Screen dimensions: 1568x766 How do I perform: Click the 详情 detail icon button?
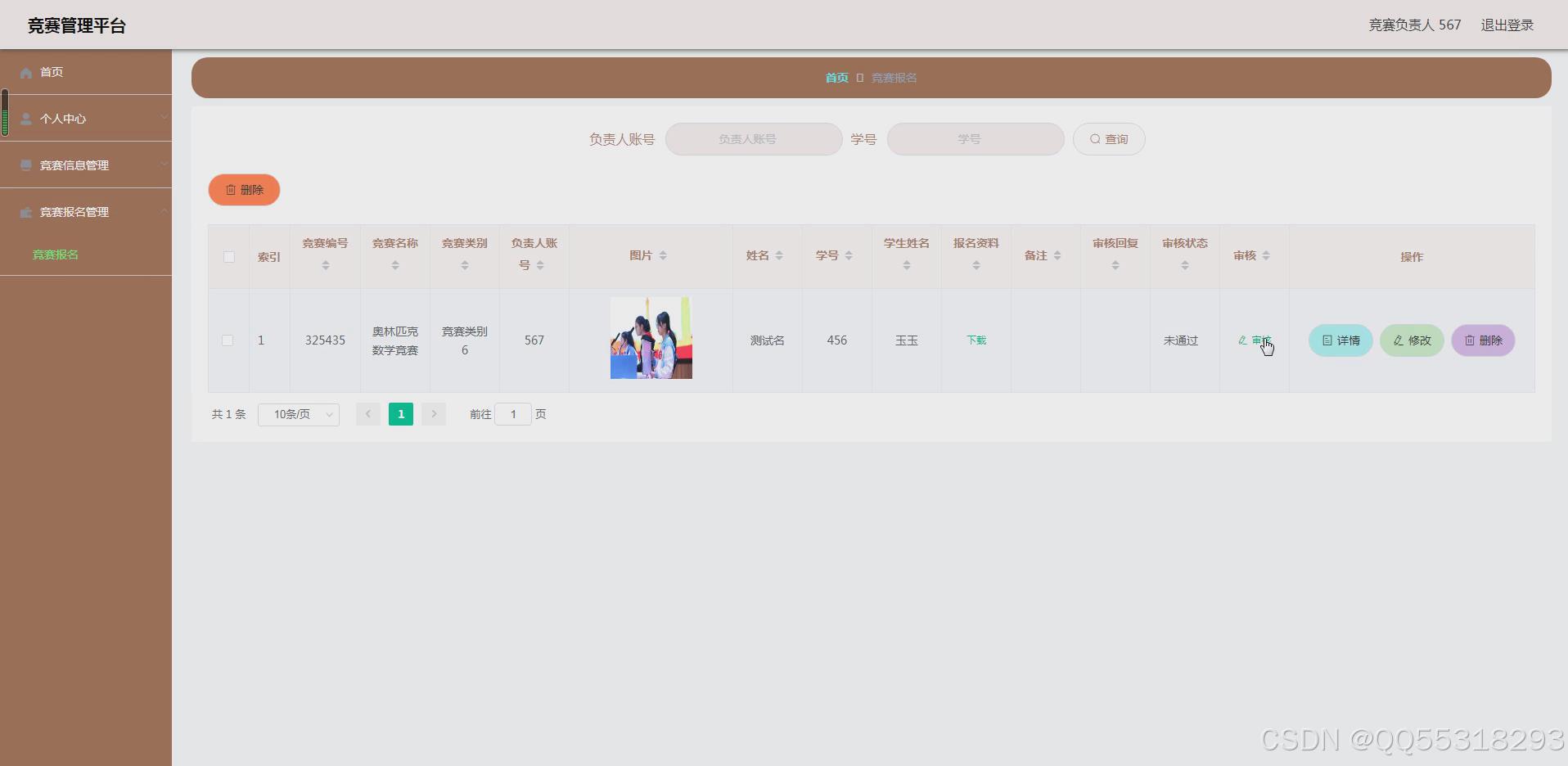pos(1327,340)
